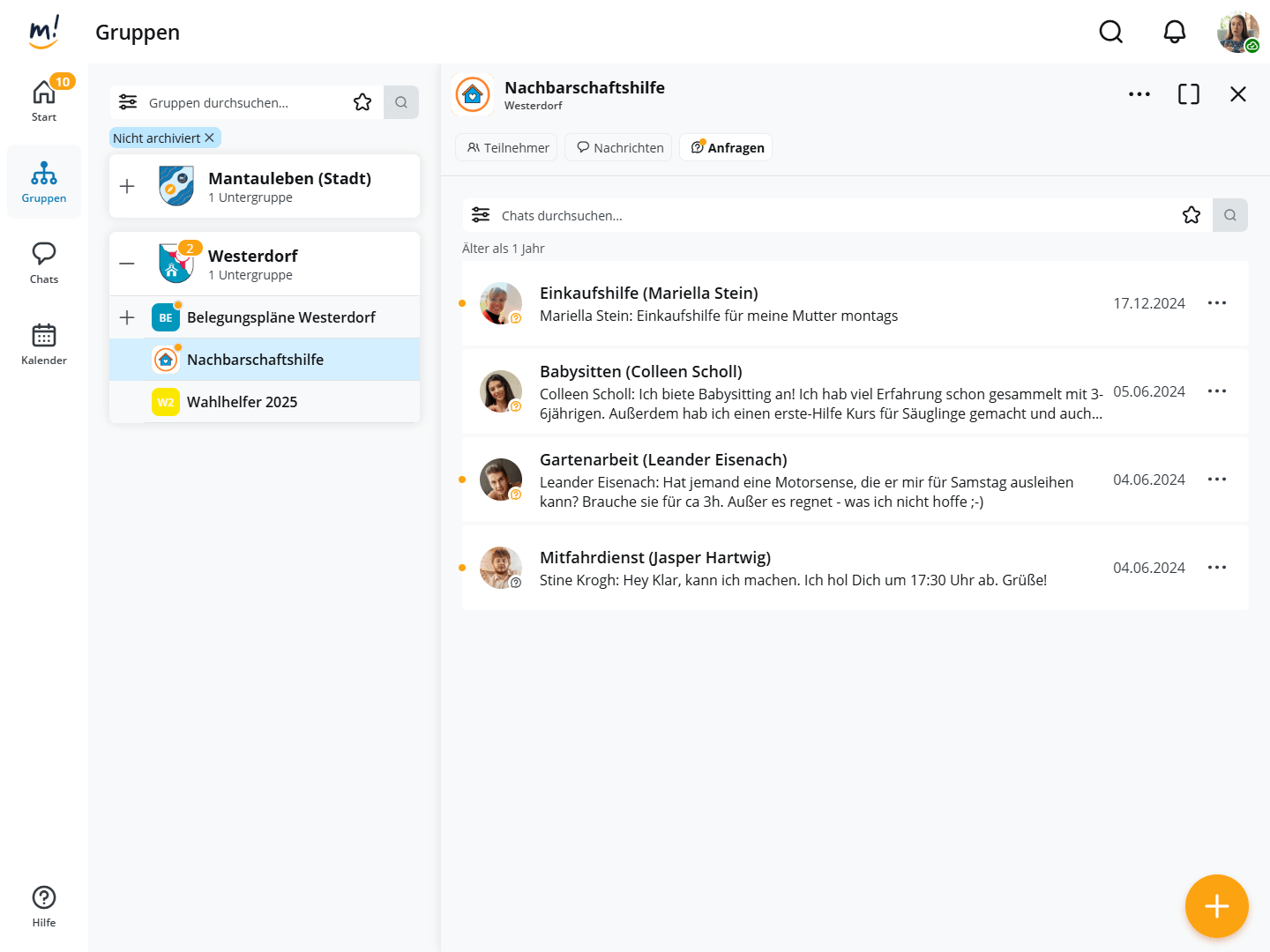Open options menu for Babysitten request
Image resolution: width=1270 pixels, height=952 pixels.
pyautogui.click(x=1216, y=391)
